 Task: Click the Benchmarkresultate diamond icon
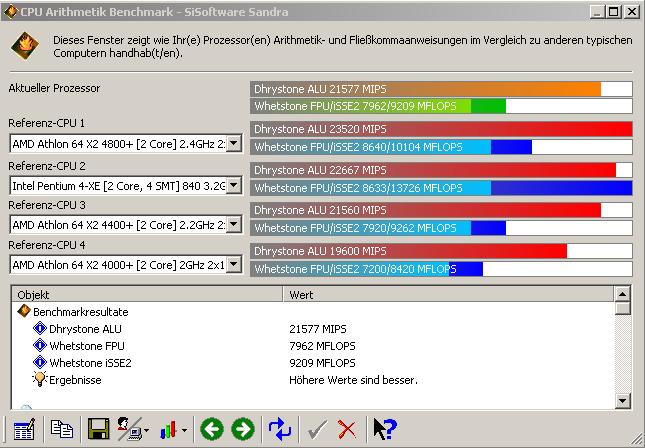tap(24, 311)
